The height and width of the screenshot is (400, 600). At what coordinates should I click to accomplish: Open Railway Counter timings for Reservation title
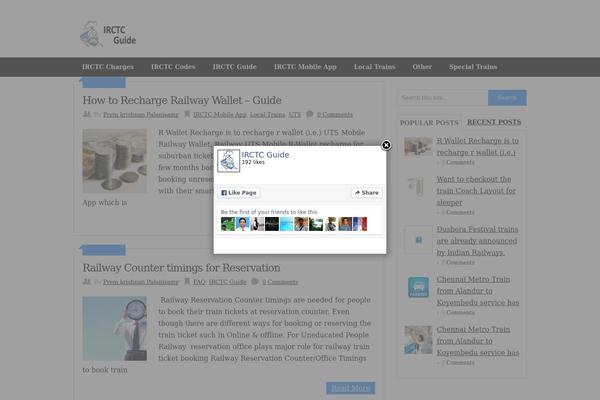click(x=181, y=268)
